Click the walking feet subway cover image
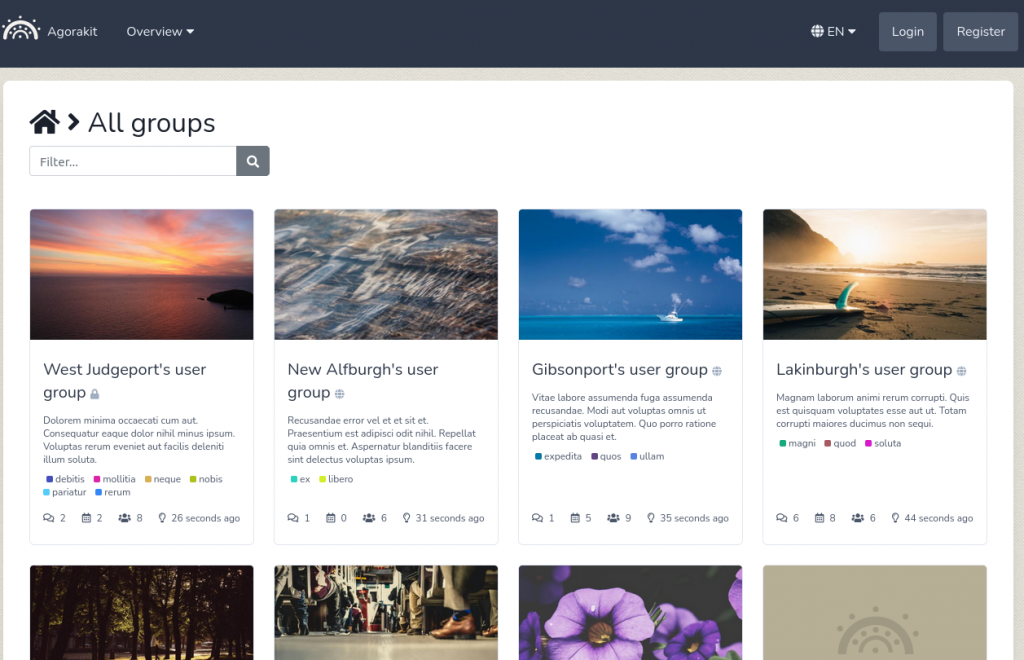 pyautogui.click(x=386, y=612)
